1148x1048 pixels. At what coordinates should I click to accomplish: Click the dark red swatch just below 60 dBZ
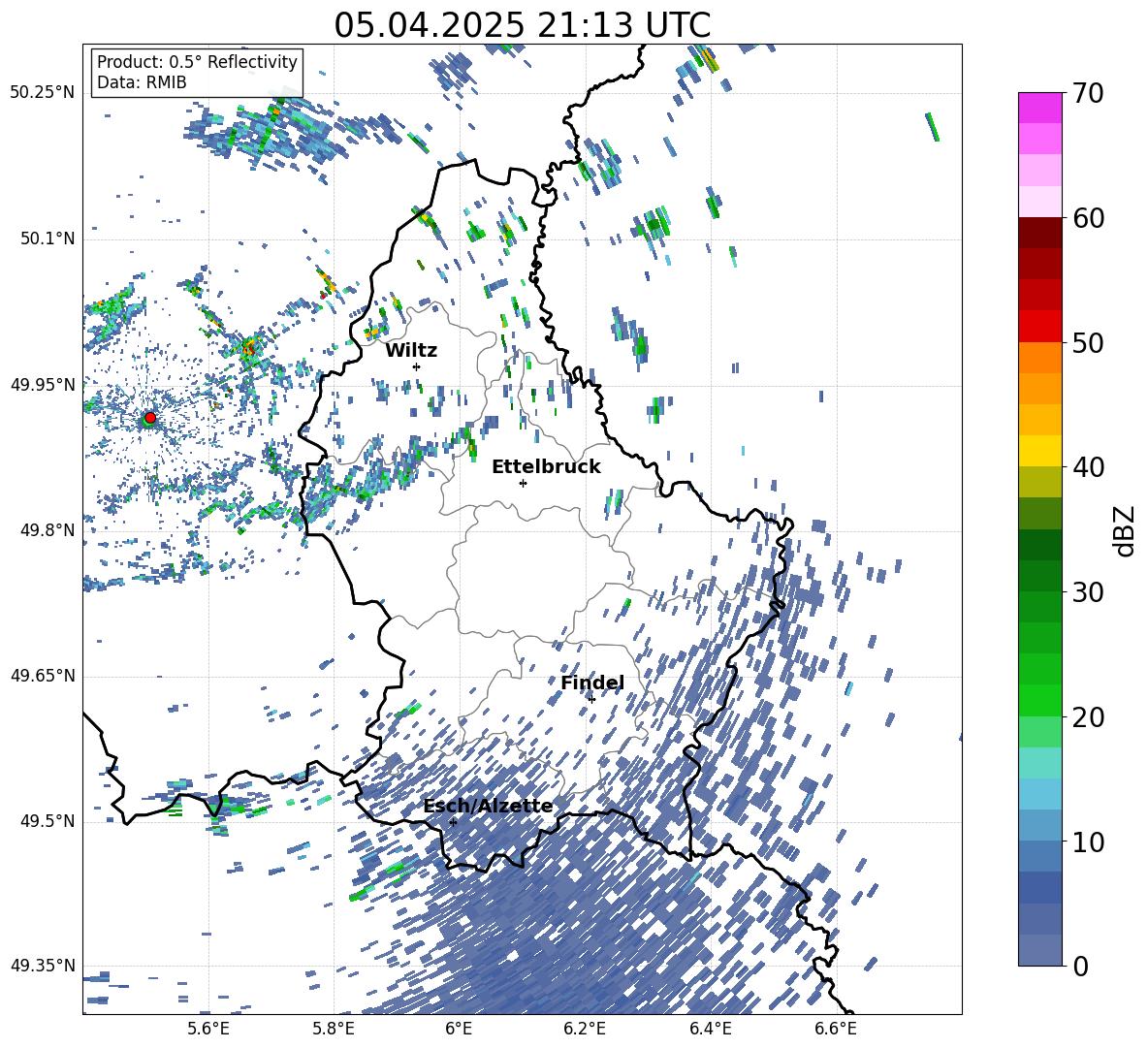click(x=1039, y=233)
